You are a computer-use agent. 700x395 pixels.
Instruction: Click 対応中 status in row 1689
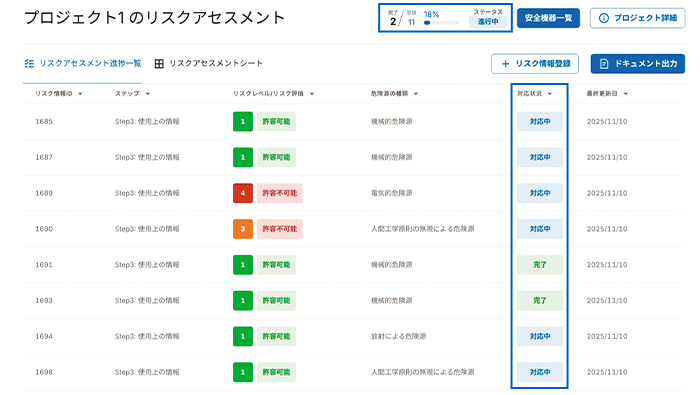(x=540, y=193)
